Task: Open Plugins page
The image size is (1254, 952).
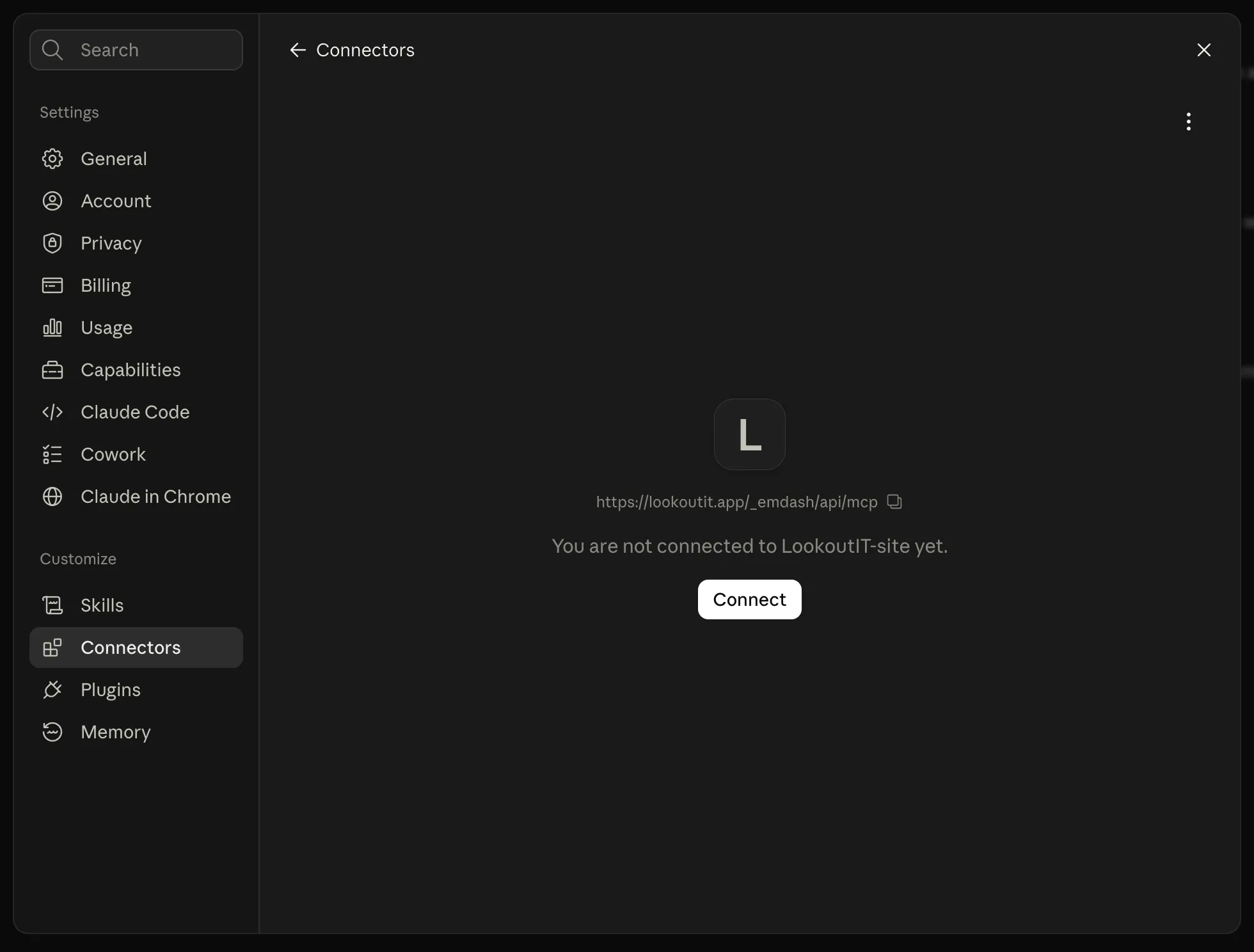Action: pyautogui.click(x=136, y=690)
